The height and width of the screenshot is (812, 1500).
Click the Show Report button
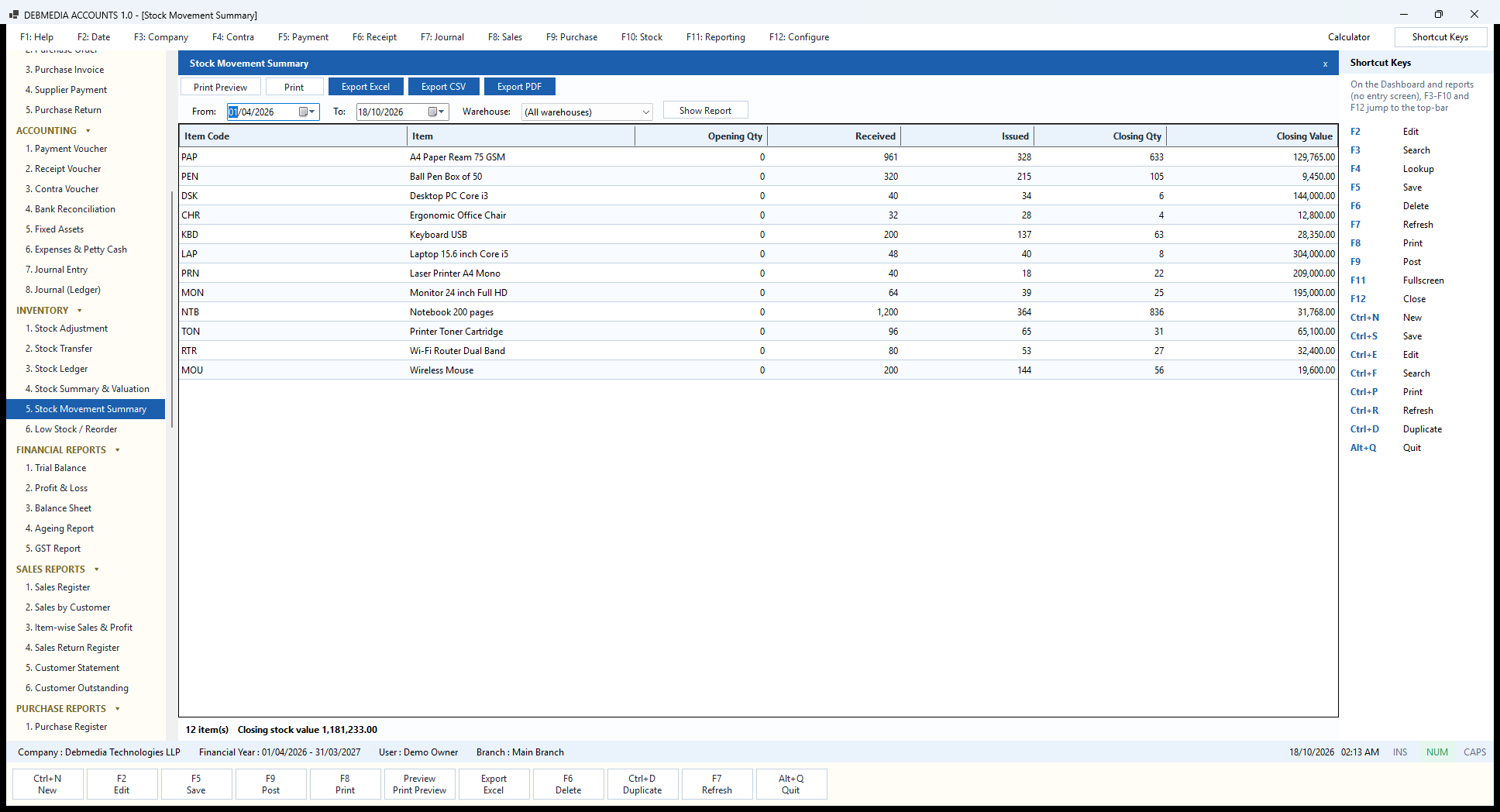click(x=705, y=111)
